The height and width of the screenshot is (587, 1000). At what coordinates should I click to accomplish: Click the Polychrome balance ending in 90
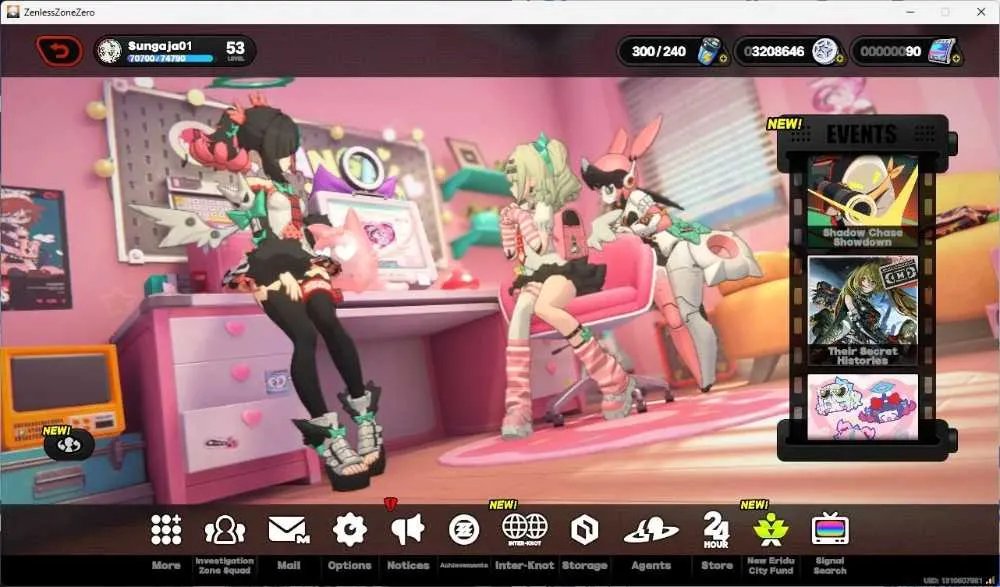pos(890,51)
